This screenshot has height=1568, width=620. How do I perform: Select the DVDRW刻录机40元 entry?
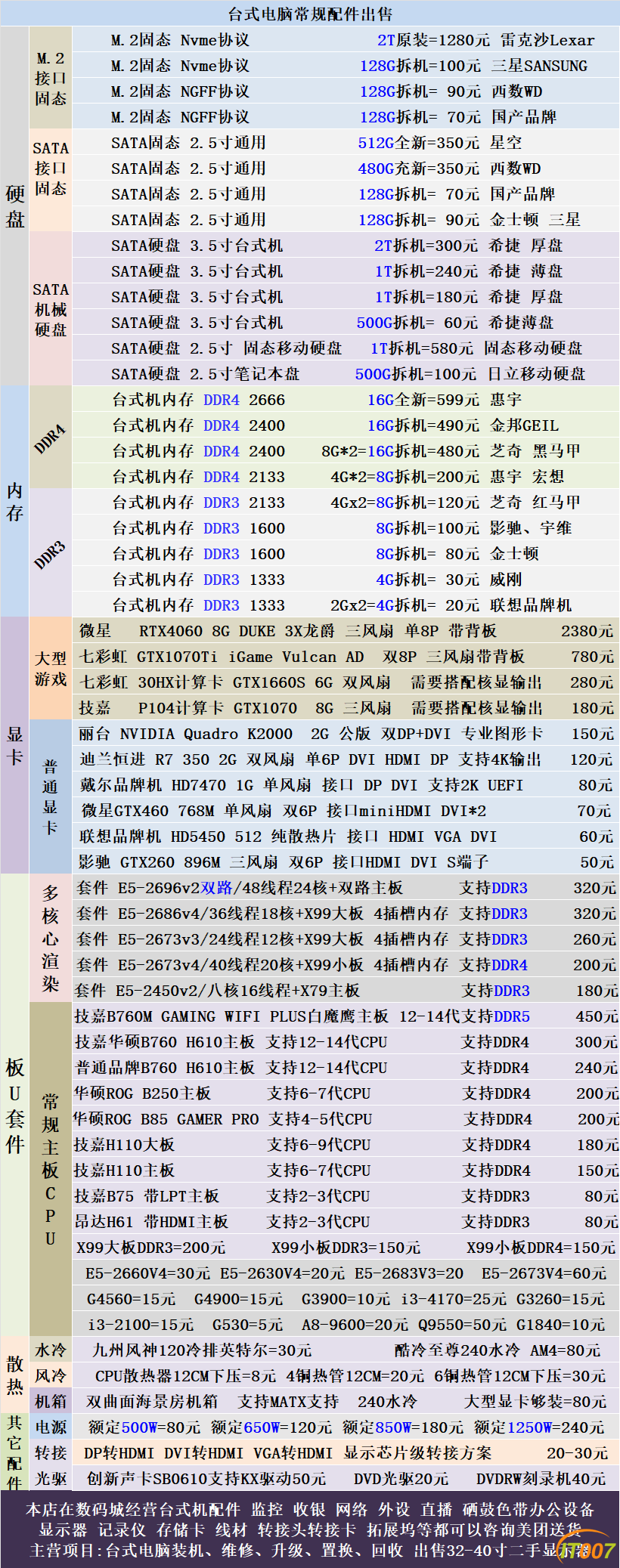(x=541, y=1479)
